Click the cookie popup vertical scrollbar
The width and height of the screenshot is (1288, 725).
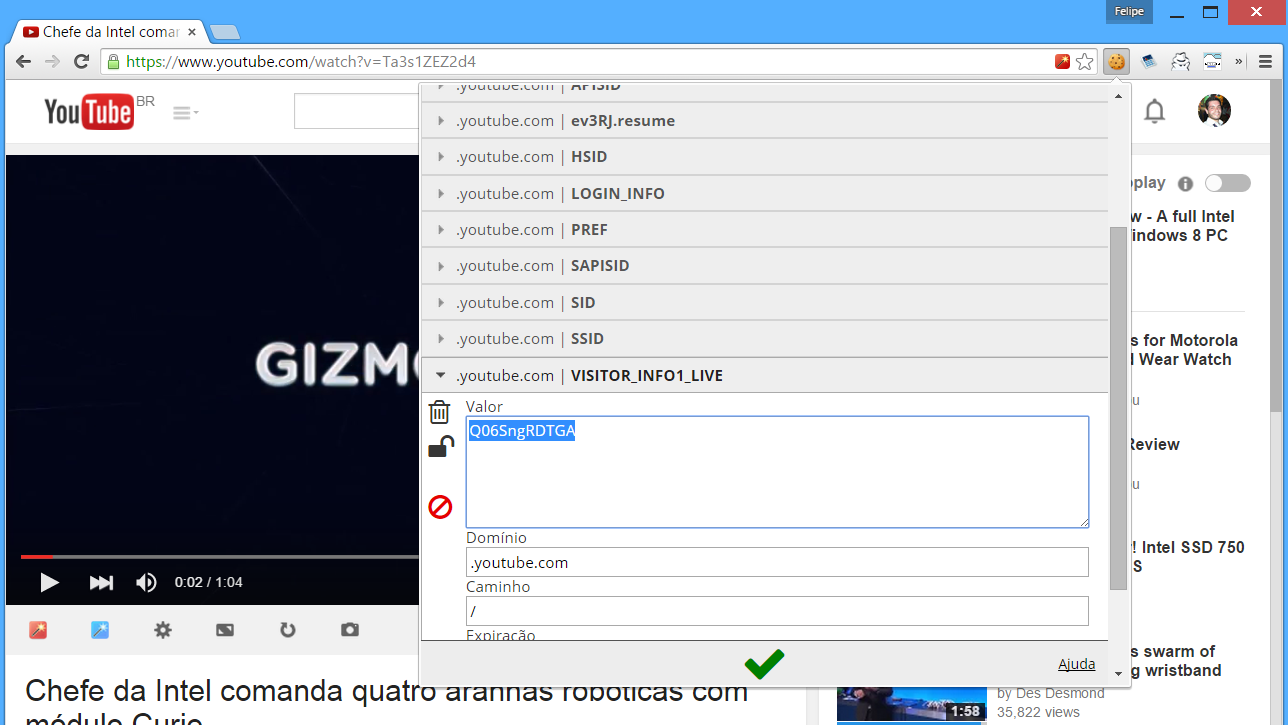(x=1118, y=408)
